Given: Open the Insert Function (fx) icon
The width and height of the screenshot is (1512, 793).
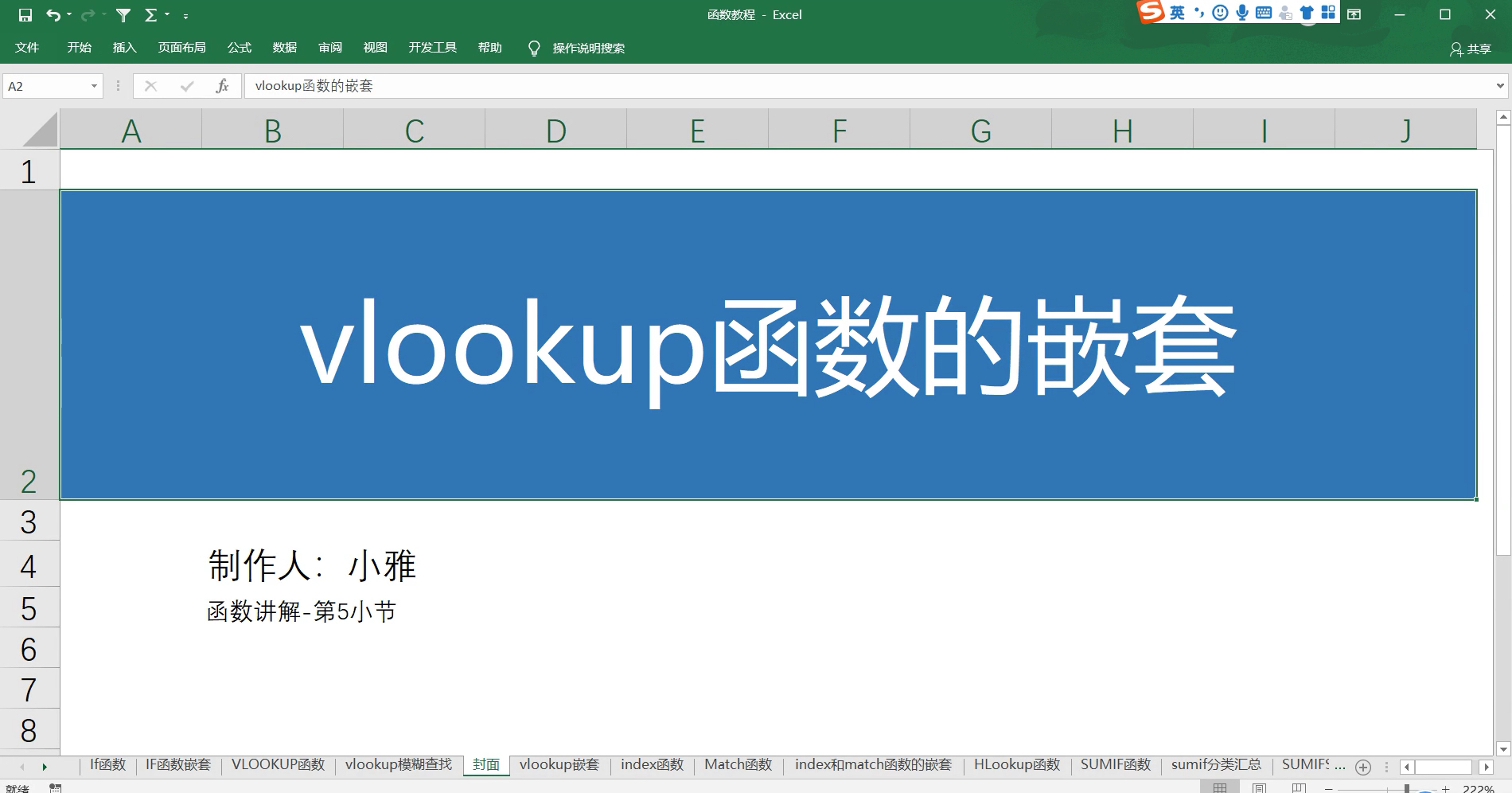Looking at the screenshot, I should point(223,85).
